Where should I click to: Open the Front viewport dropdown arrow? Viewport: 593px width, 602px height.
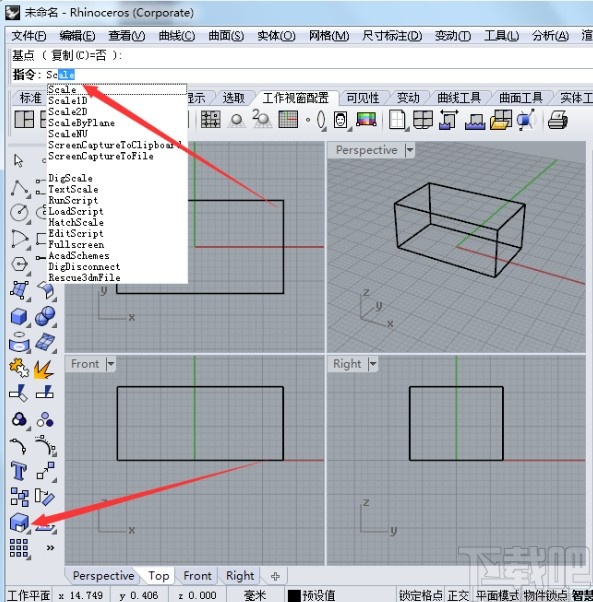(111, 363)
